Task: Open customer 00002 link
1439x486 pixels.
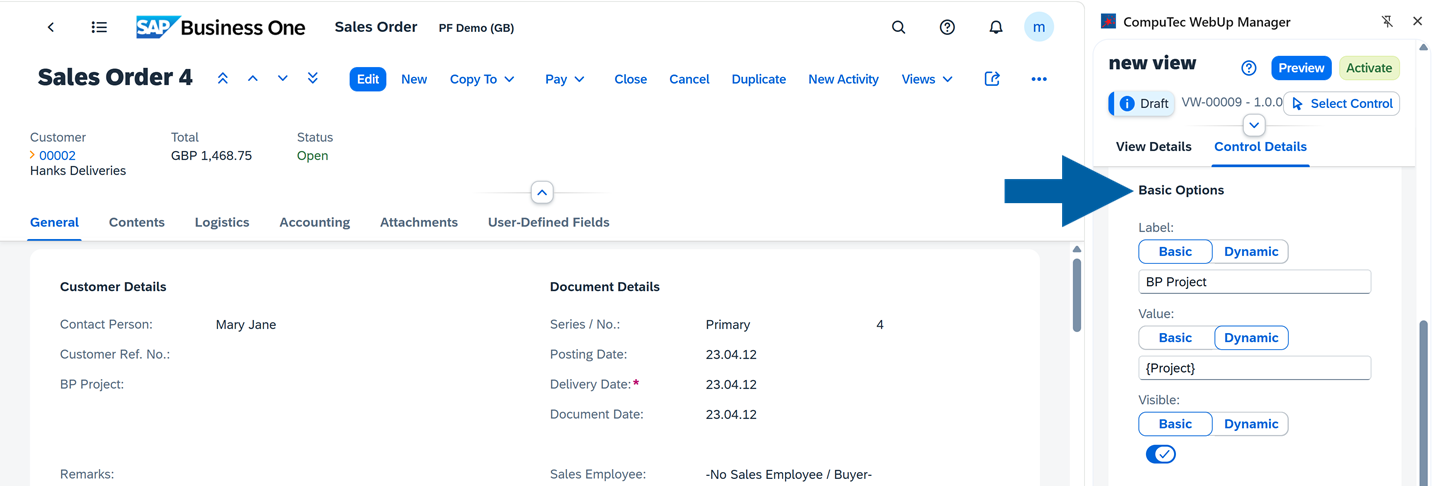Action: (57, 155)
